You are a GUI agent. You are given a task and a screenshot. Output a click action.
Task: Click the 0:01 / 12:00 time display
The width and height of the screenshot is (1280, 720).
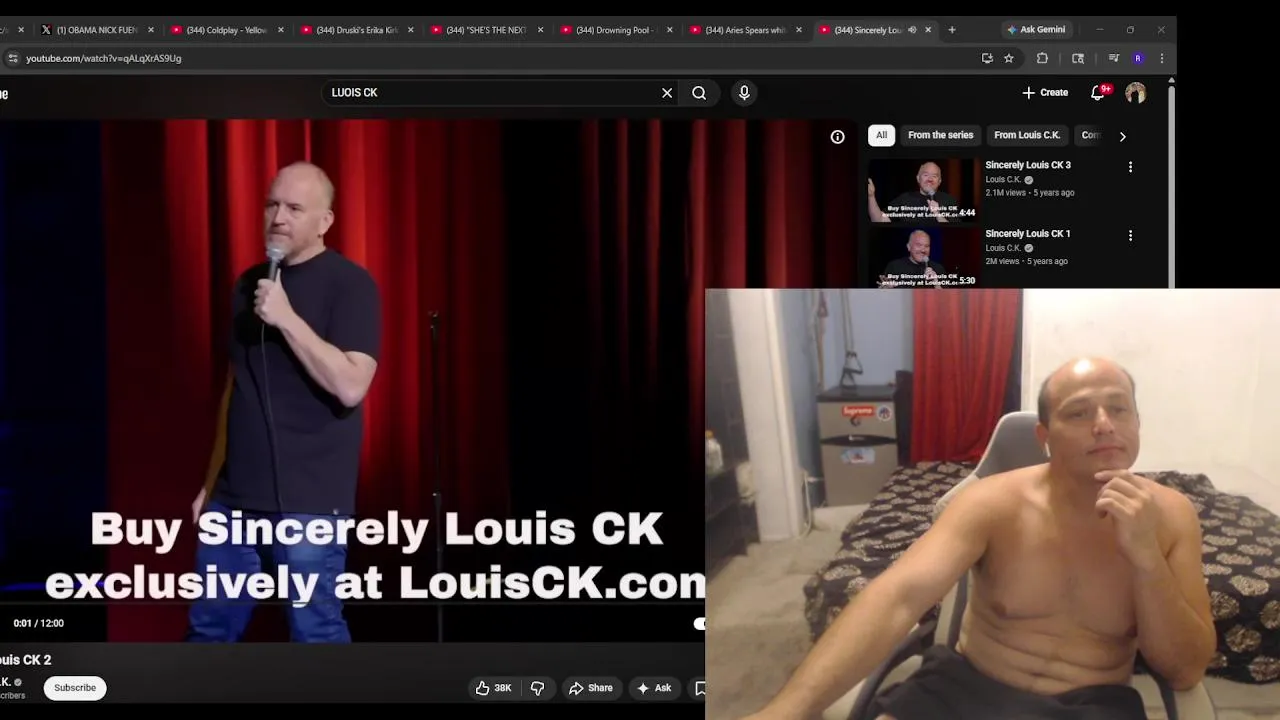point(39,623)
